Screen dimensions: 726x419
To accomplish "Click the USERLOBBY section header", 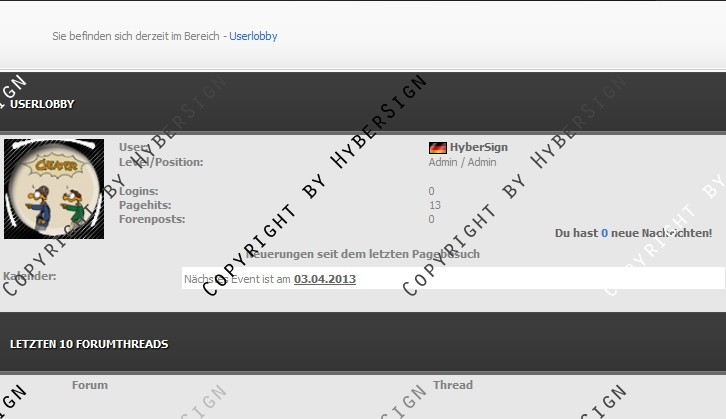I will pyautogui.click(x=42, y=104).
